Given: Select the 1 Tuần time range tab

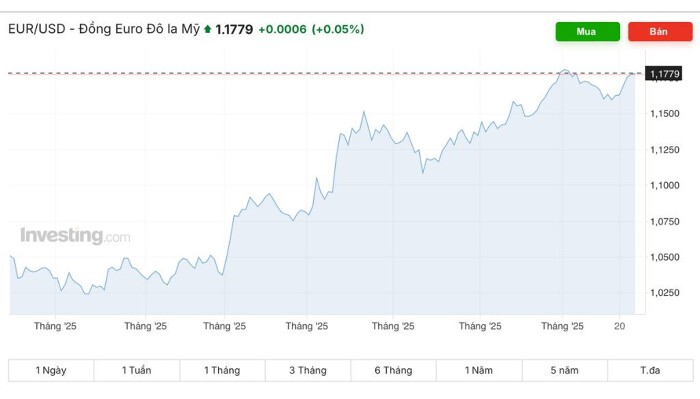Looking at the screenshot, I should pyautogui.click(x=137, y=370).
